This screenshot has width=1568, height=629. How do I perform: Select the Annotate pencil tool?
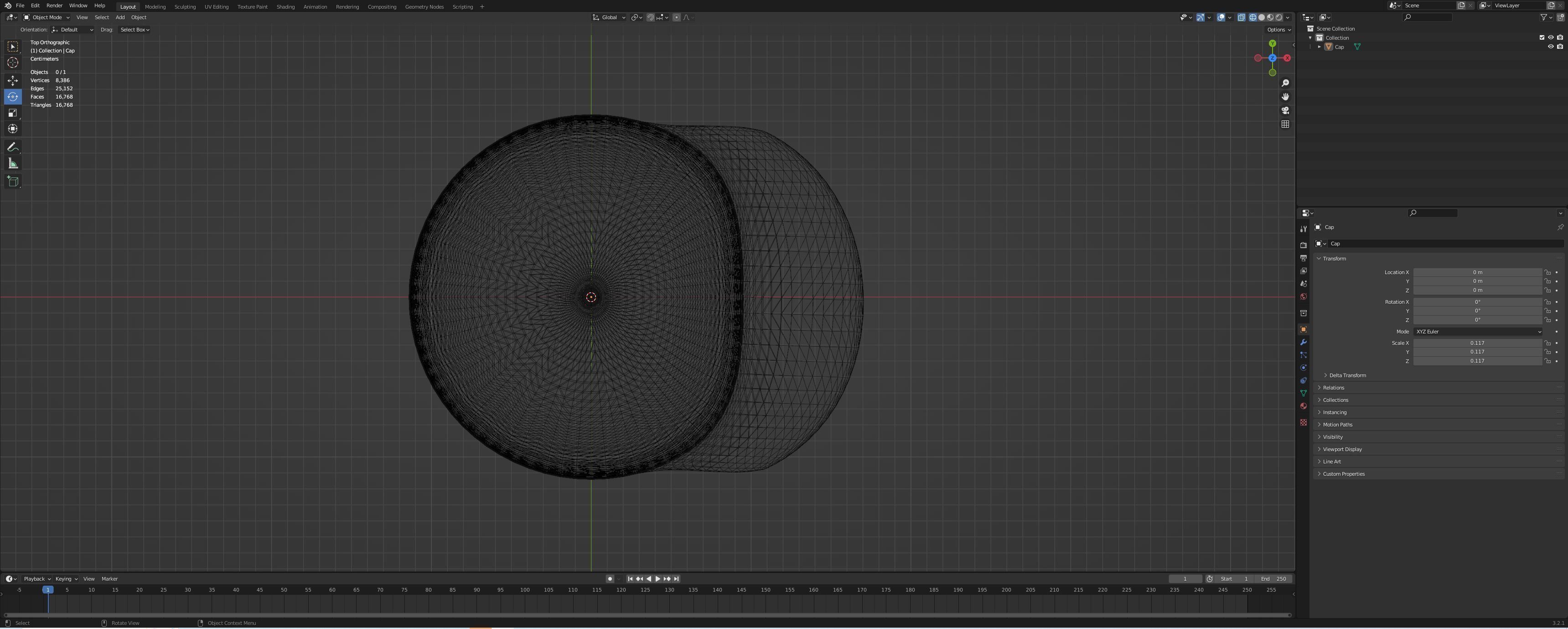[x=13, y=147]
